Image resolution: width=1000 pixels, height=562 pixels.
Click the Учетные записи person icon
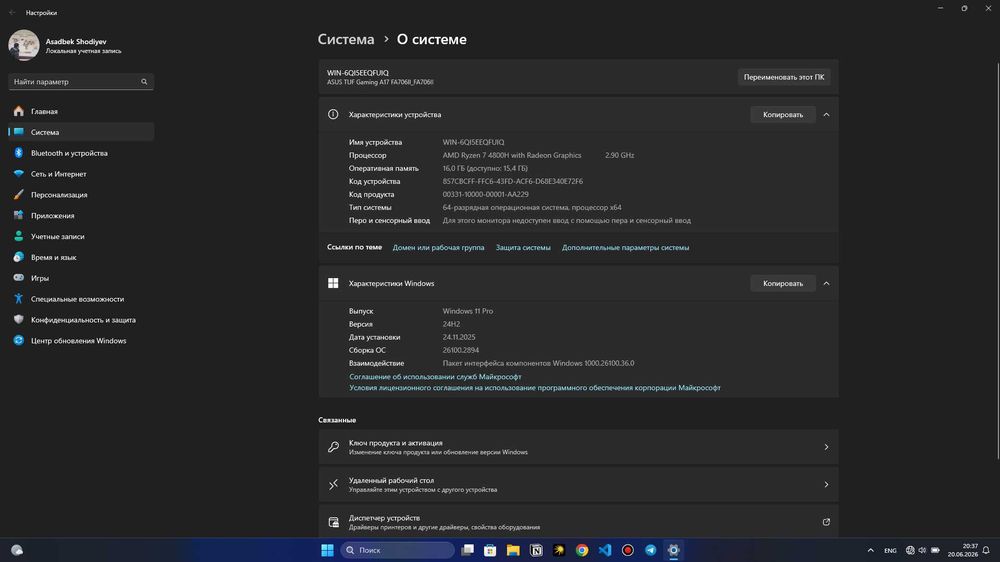18,236
